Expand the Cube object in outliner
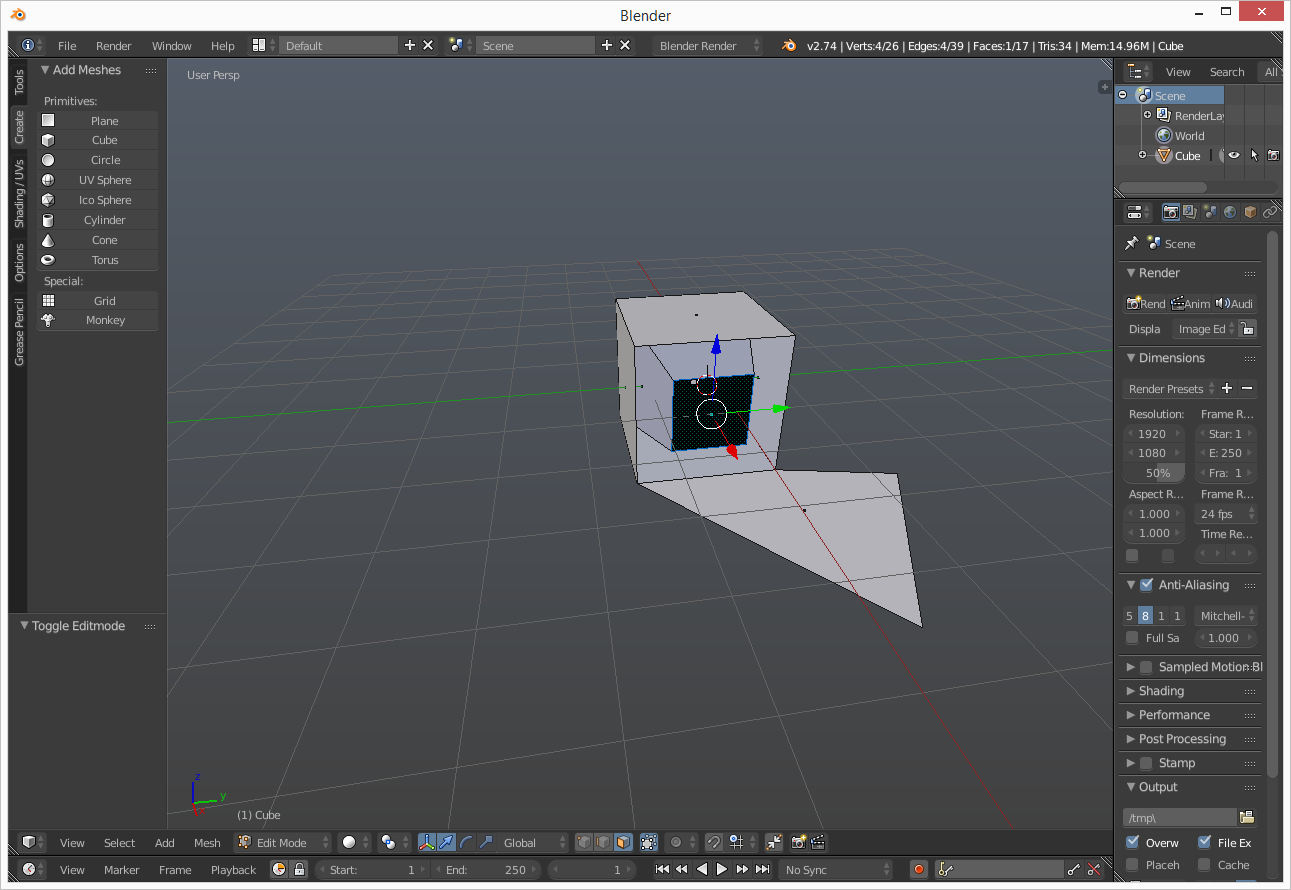Viewport: 1291px width, 890px height. [1142, 155]
